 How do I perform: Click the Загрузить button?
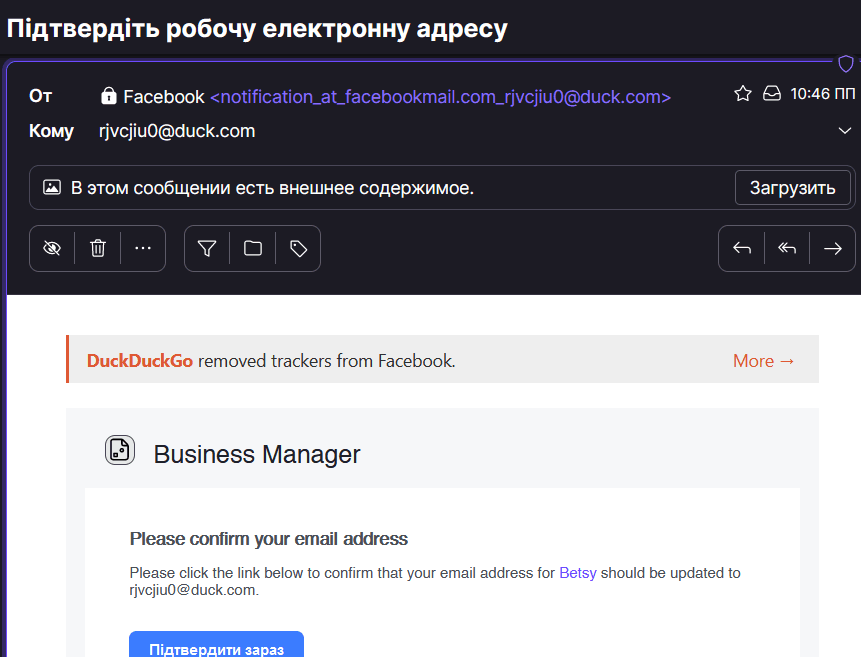tap(792, 188)
